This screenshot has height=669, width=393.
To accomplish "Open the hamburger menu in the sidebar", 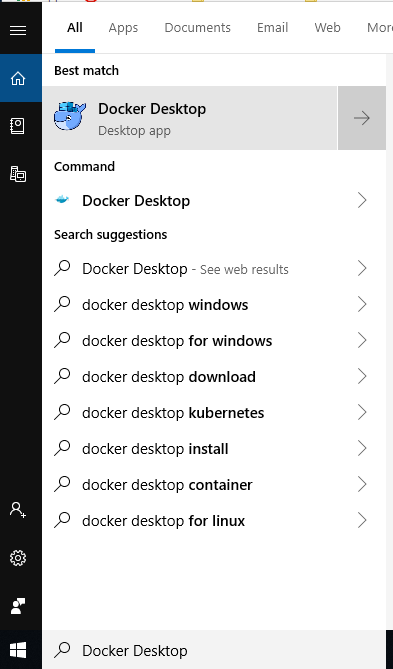I will click(x=18, y=31).
